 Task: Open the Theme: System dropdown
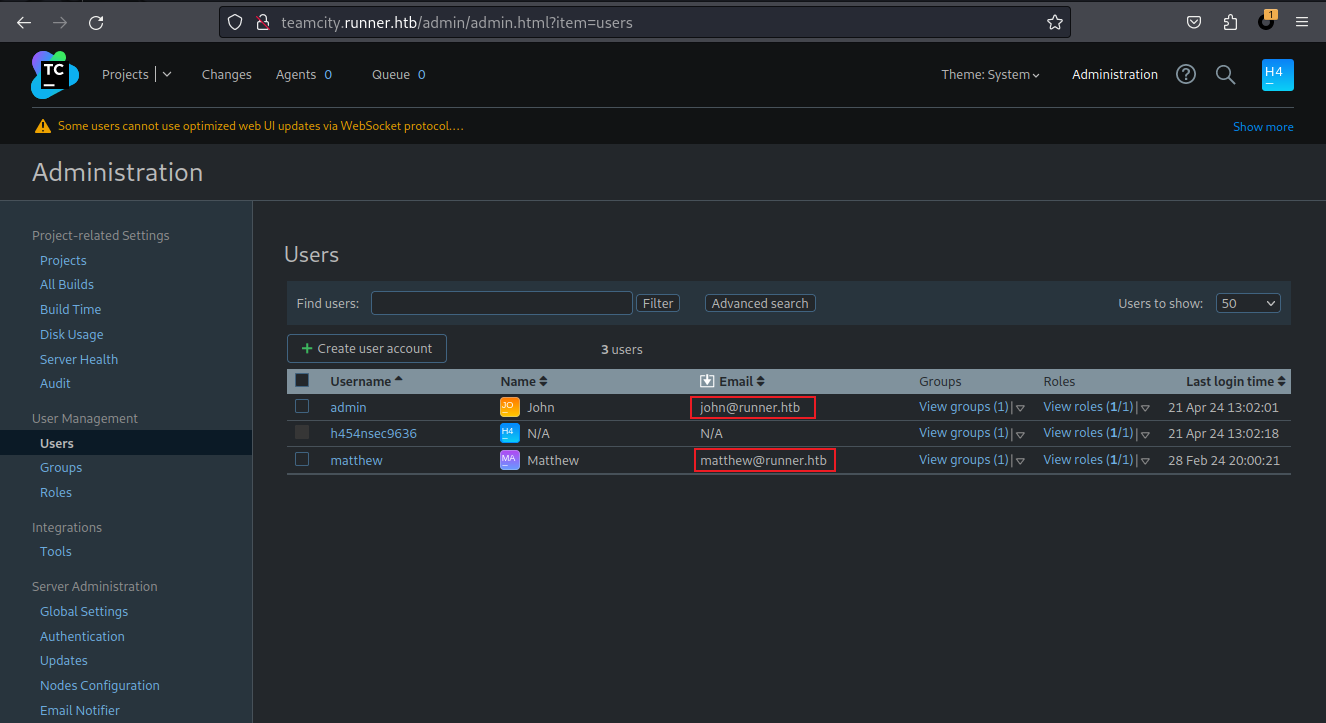[990, 74]
